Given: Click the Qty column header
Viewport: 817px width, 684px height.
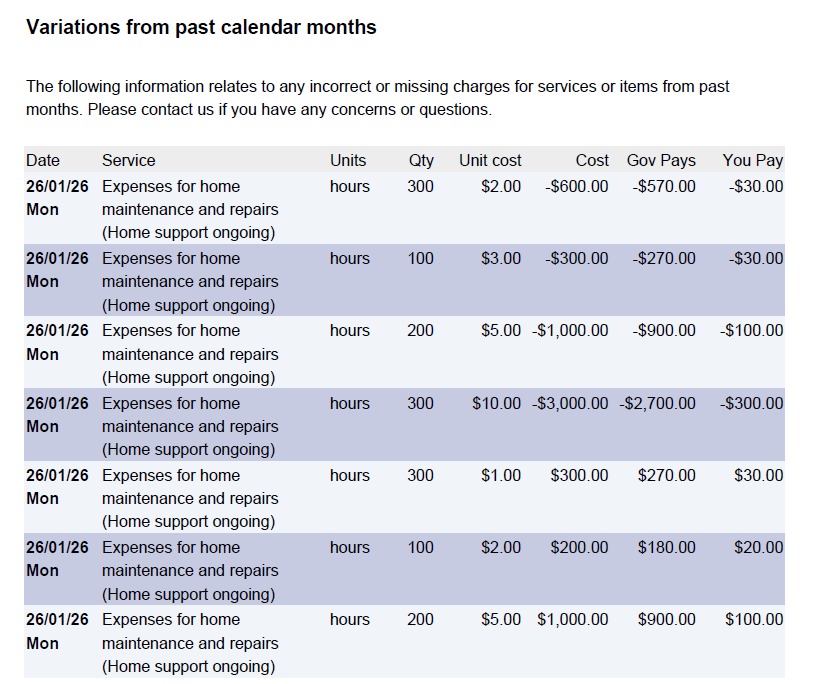Looking at the screenshot, I should pyautogui.click(x=421, y=160).
